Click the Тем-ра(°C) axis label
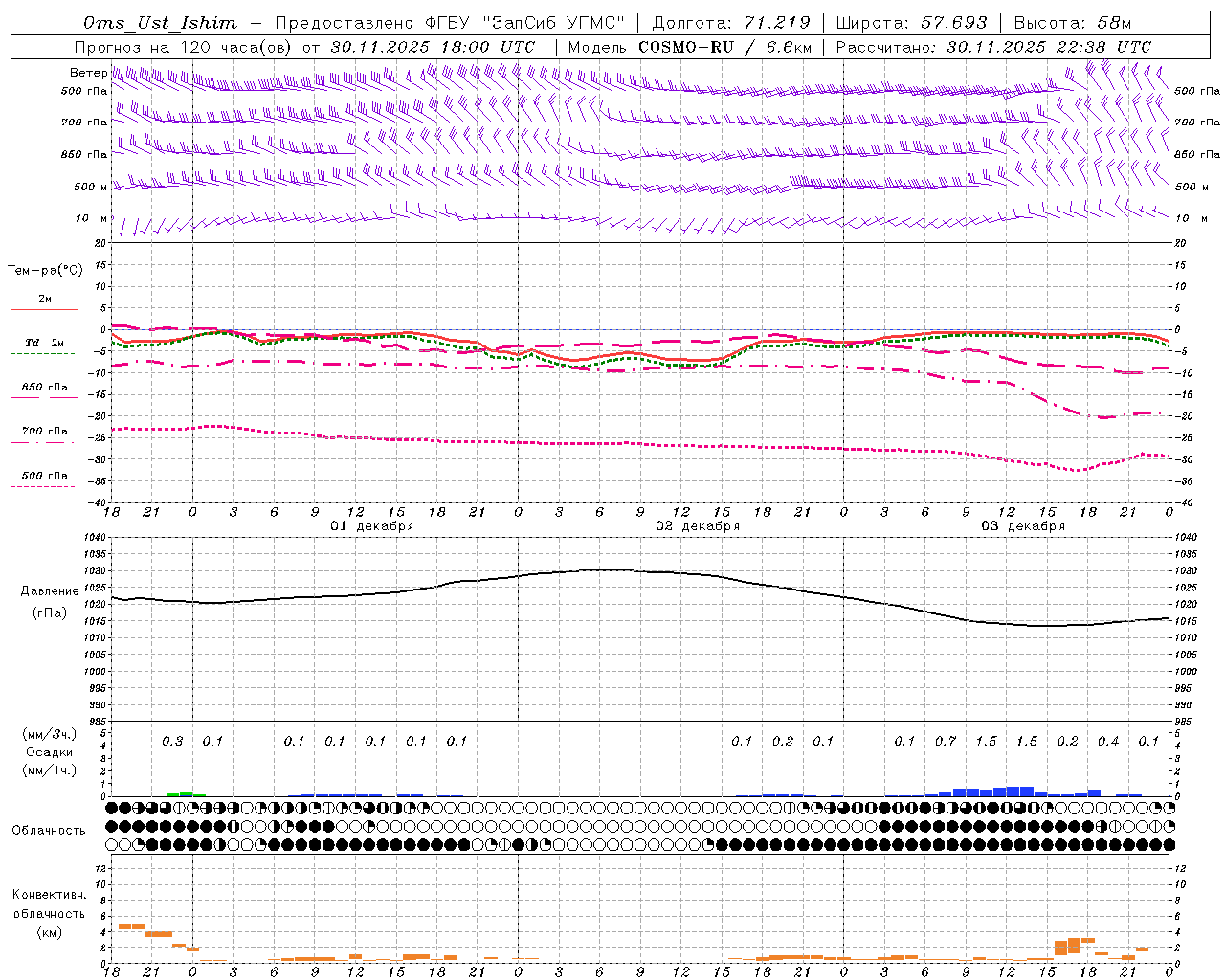1225x980 pixels. (45, 270)
